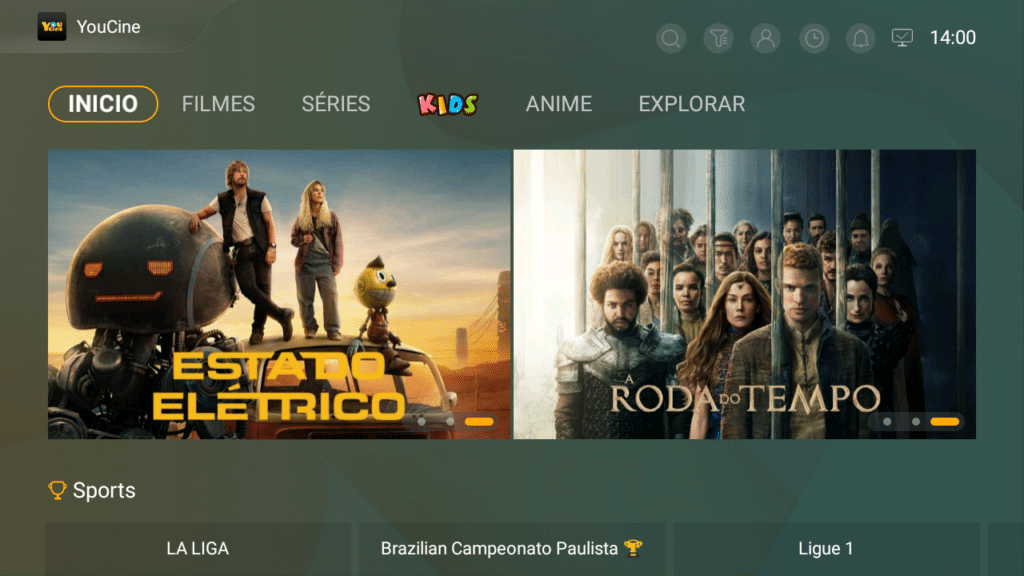Switch to the FILMES tab
The image size is (1024, 576).
[218, 104]
